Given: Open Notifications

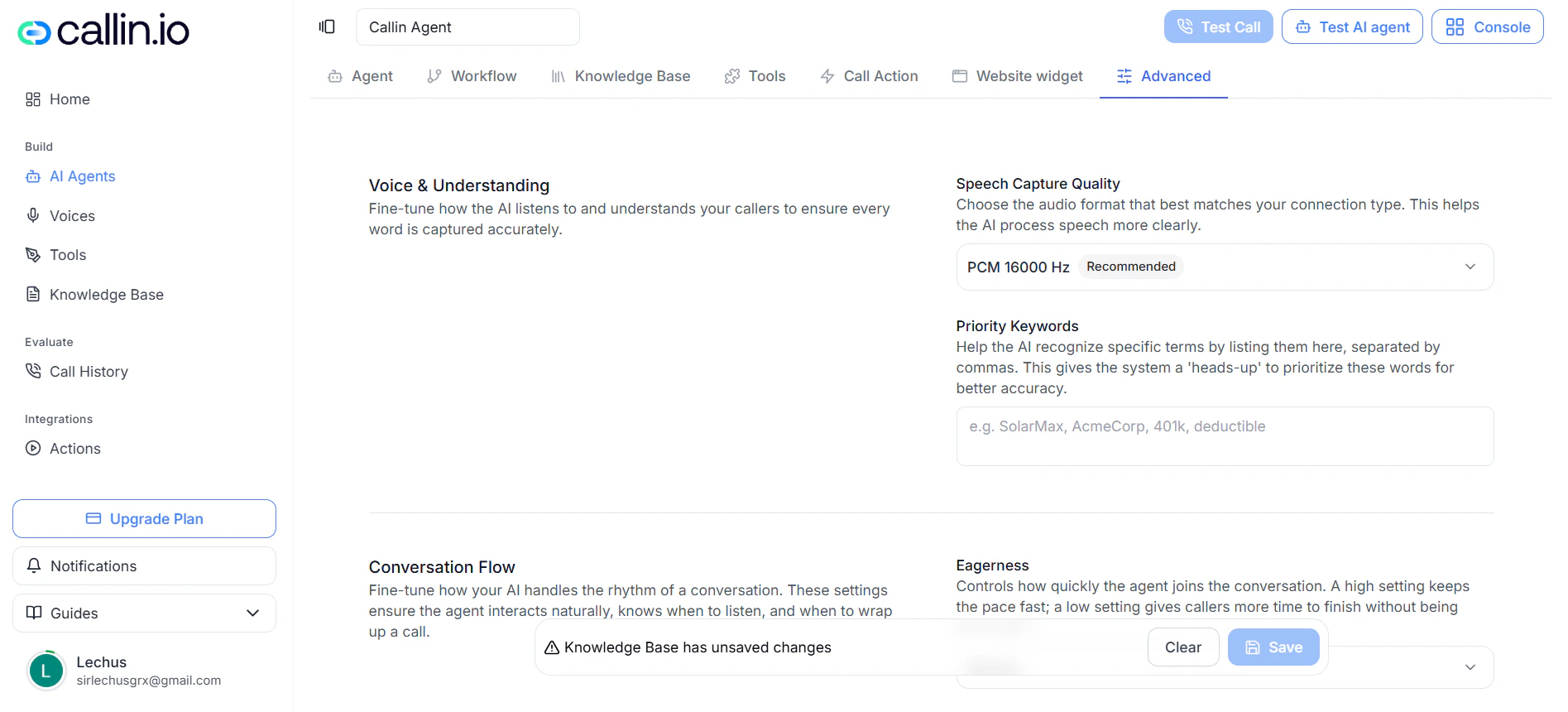Looking at the screenshot, I should point(144,565).
